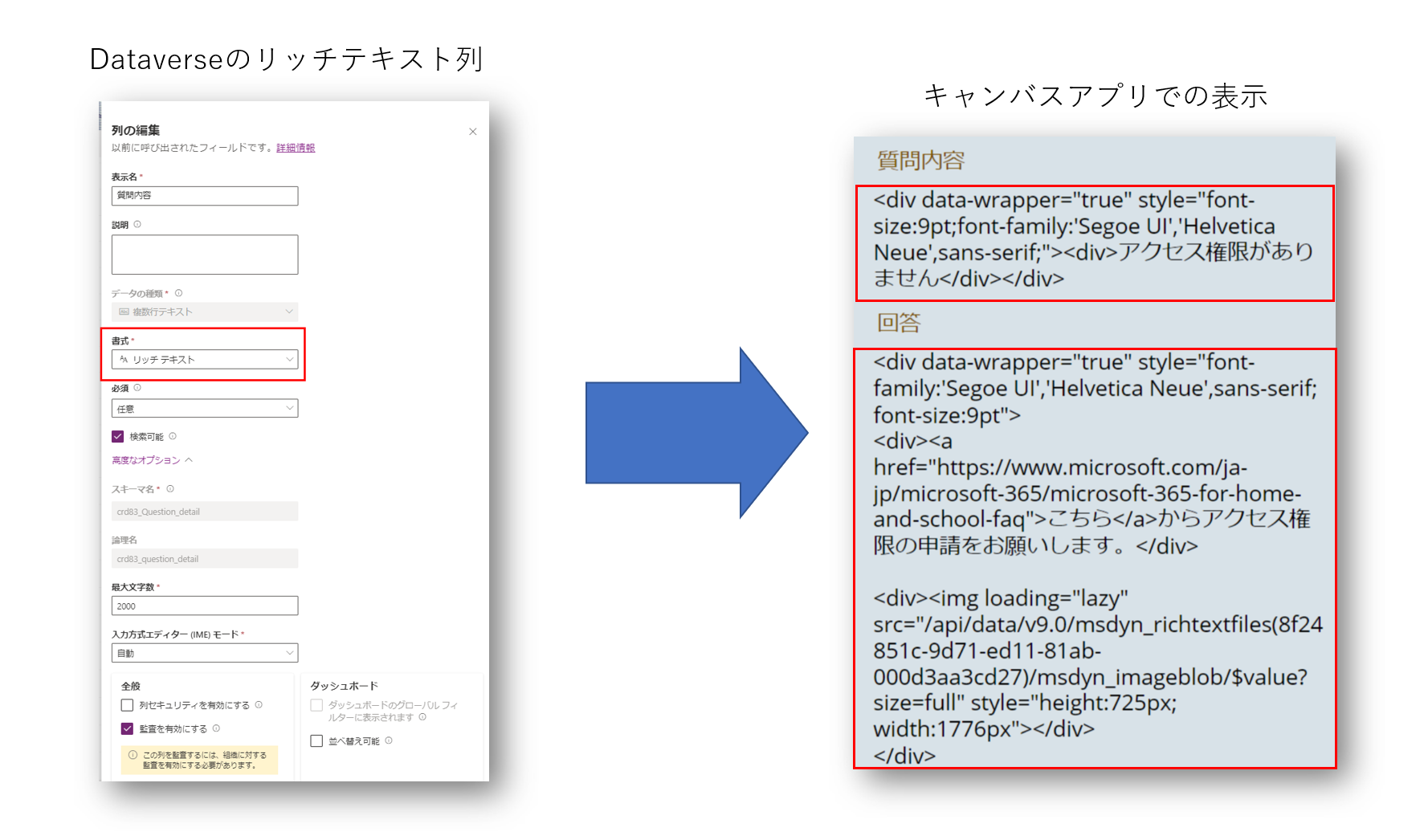Click the rich text format icon in 書式 dropdown
Image resolution: width=1424 pixels, height=840 pixels.
coord(124,360)
